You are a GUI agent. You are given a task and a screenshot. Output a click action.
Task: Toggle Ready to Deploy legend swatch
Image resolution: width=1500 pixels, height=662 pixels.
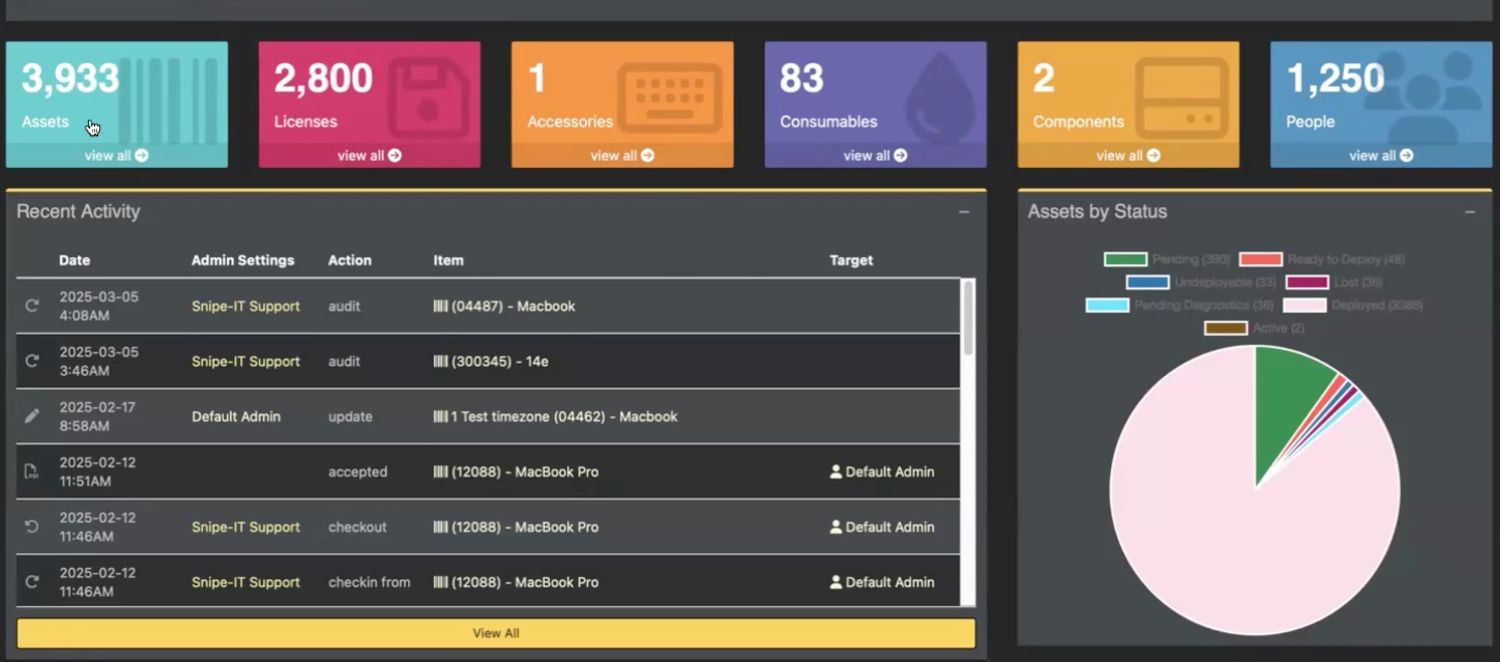pos(1260,259)
